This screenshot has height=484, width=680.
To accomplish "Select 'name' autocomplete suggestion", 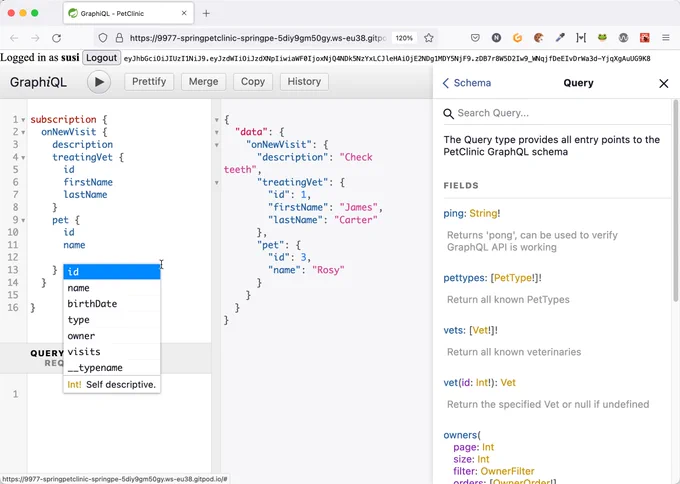I will (112, 288).
